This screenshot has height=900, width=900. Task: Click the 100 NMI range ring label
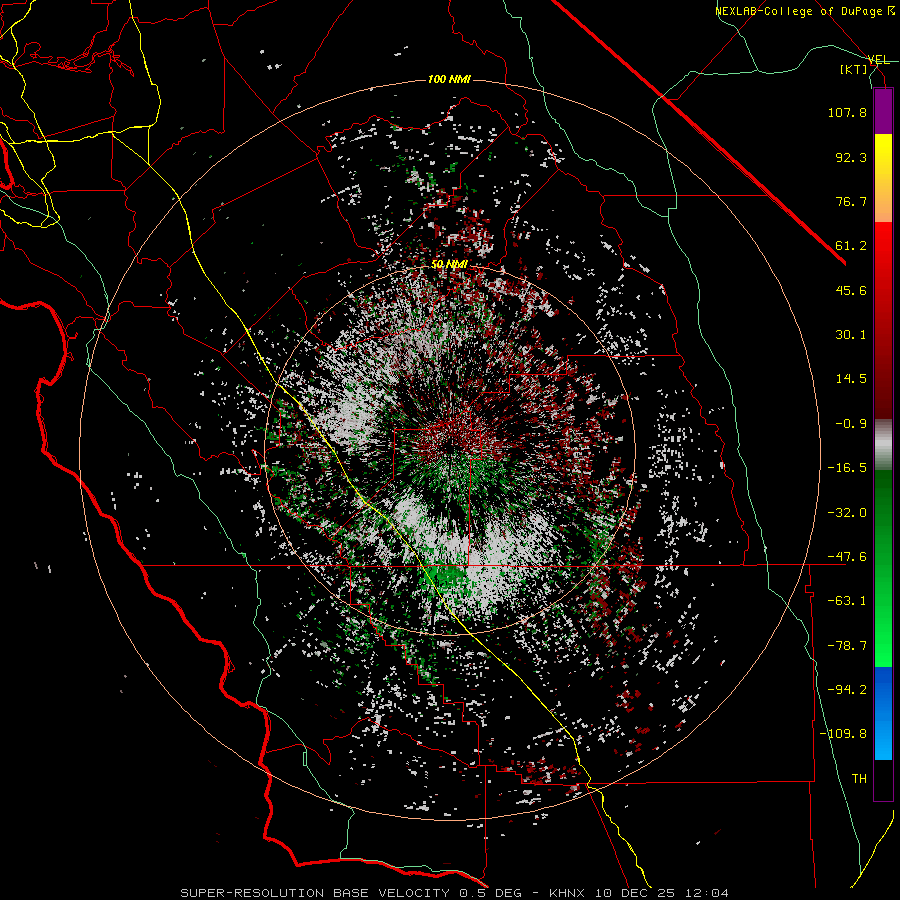[x=449, y=79]
